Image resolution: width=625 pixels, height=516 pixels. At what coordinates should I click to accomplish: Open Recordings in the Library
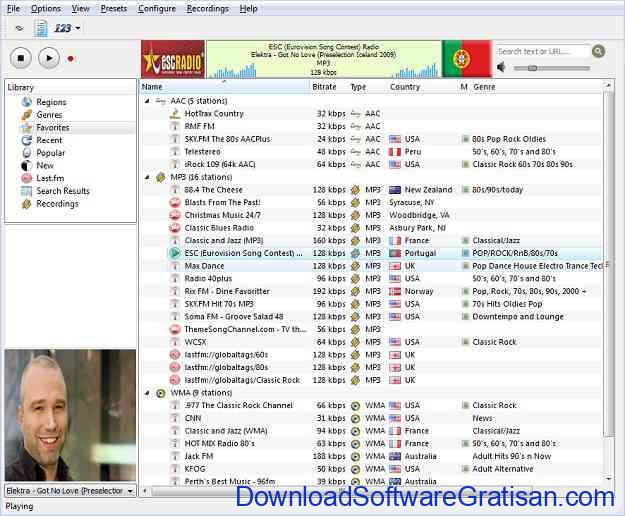(57, 204)
